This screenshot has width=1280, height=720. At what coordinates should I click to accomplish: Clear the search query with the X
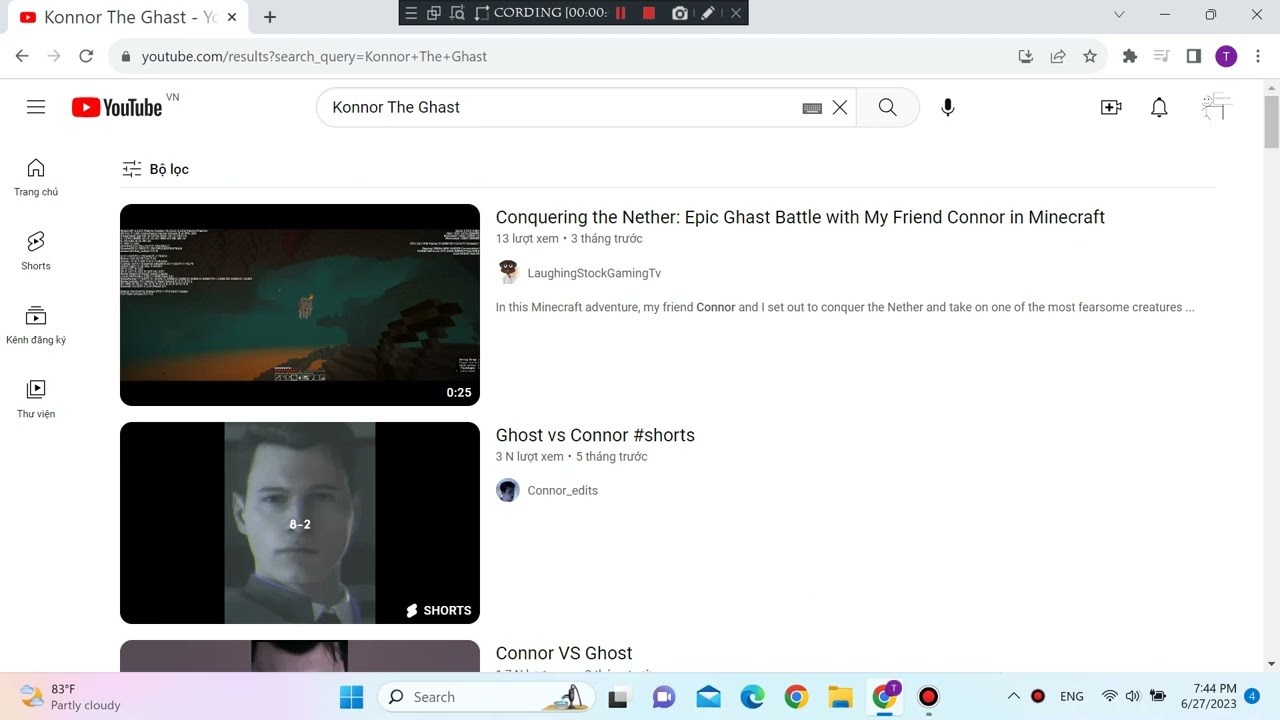pos(840,107)
